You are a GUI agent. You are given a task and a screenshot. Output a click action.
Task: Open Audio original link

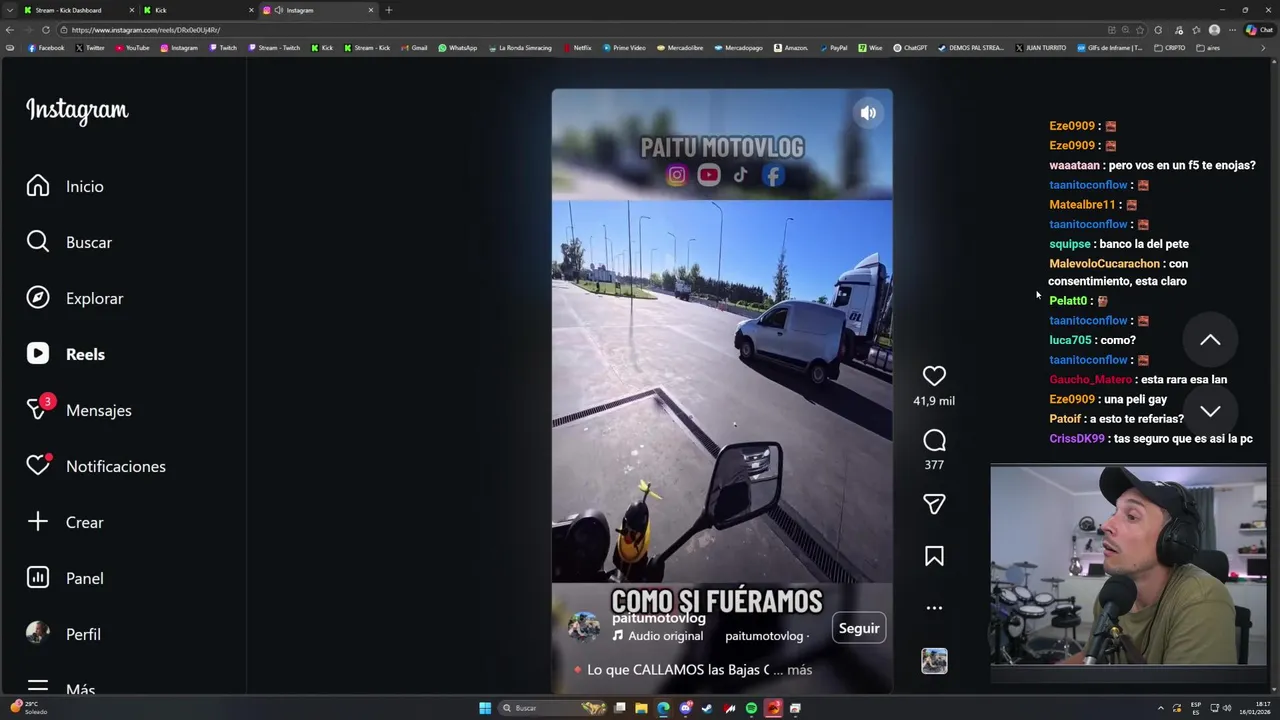point(658,636)
